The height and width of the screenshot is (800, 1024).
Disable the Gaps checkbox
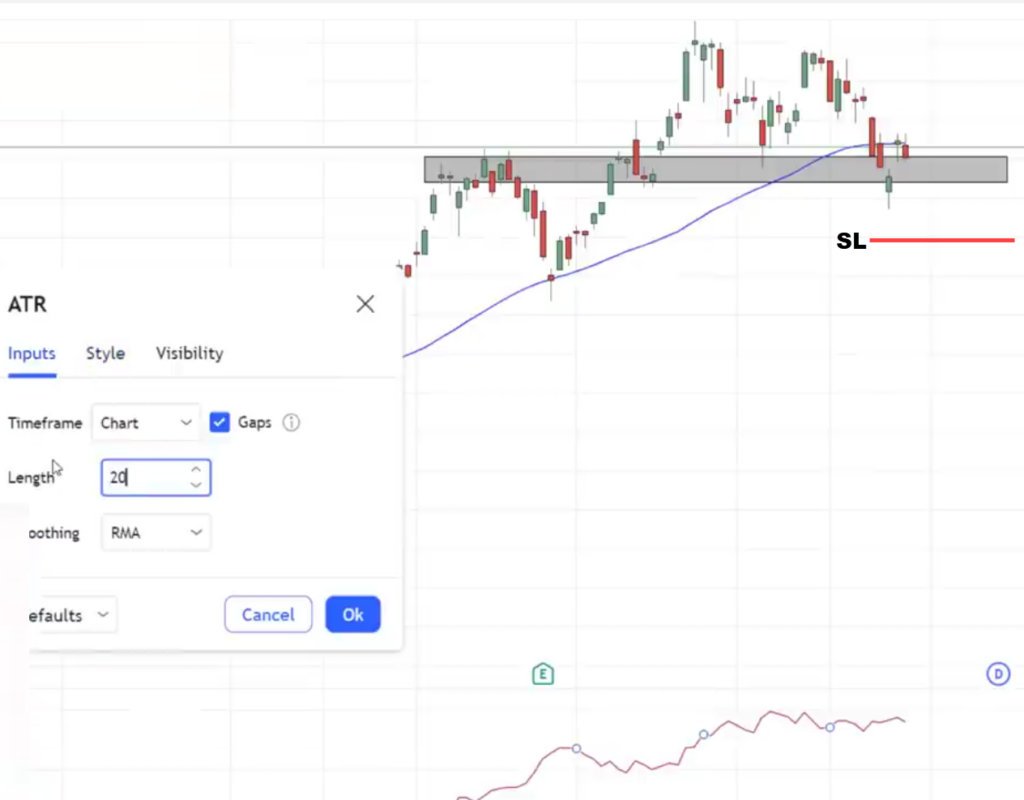click(219, 422)
